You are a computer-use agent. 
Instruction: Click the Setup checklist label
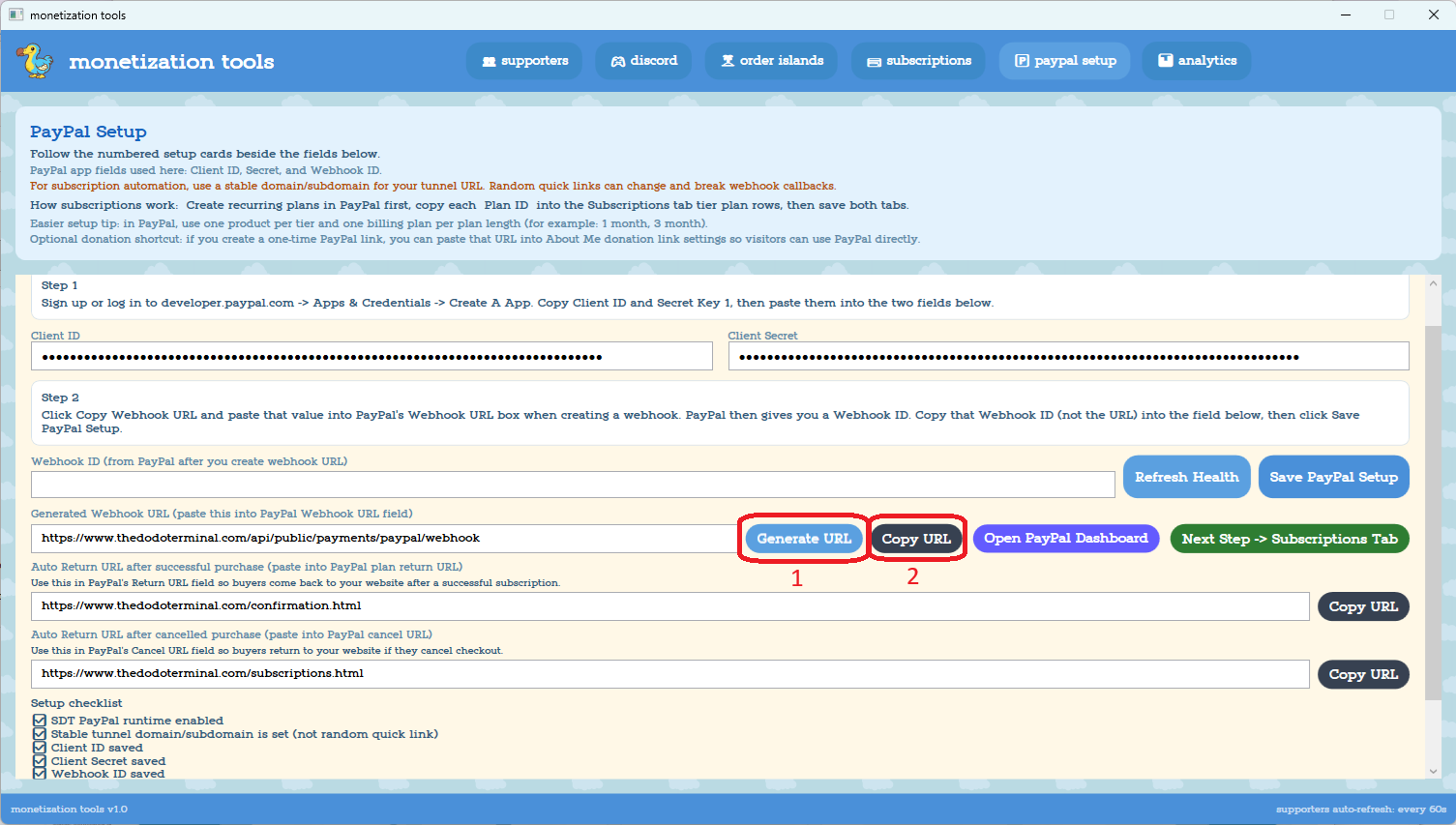pos(76,703)
